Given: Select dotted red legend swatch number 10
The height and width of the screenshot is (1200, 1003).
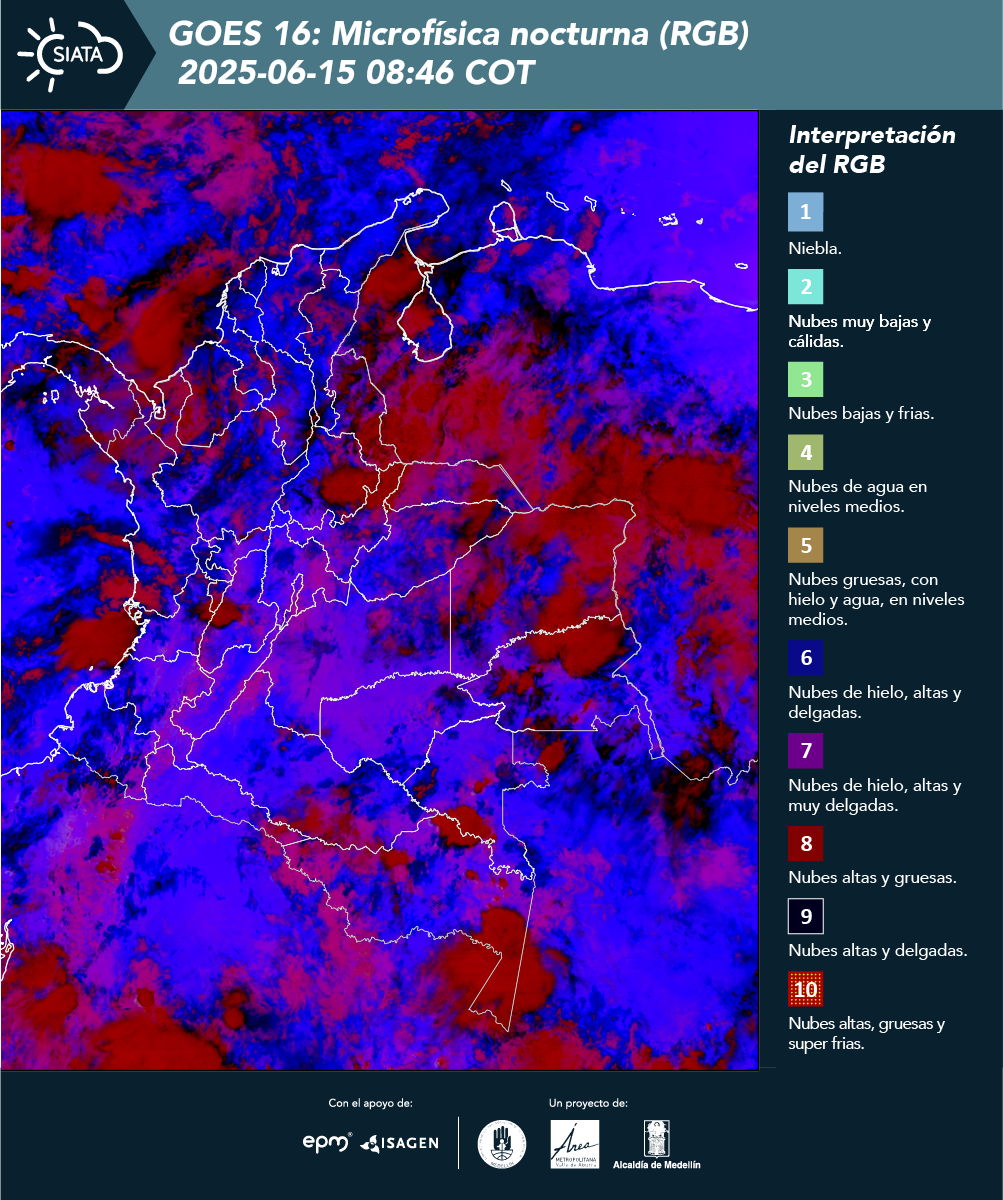Looking at the screenshot, I should tap(805, 991).
